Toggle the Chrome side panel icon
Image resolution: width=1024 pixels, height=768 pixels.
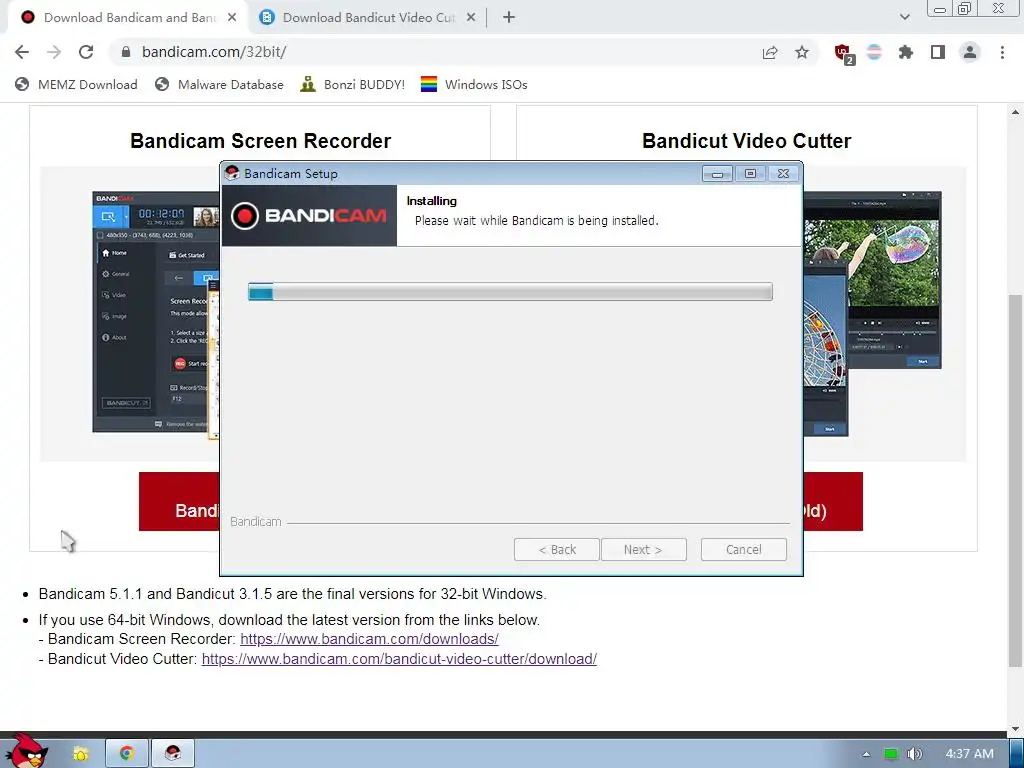tap(938, 52)
